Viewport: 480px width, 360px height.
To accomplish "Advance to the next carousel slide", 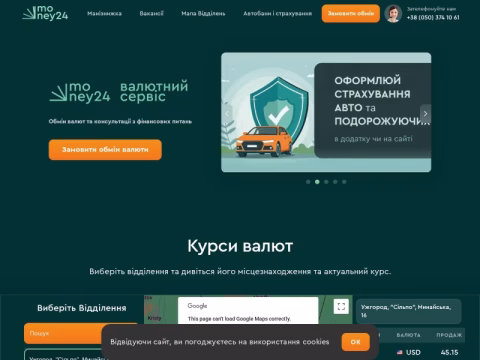I will pos(425,114).
